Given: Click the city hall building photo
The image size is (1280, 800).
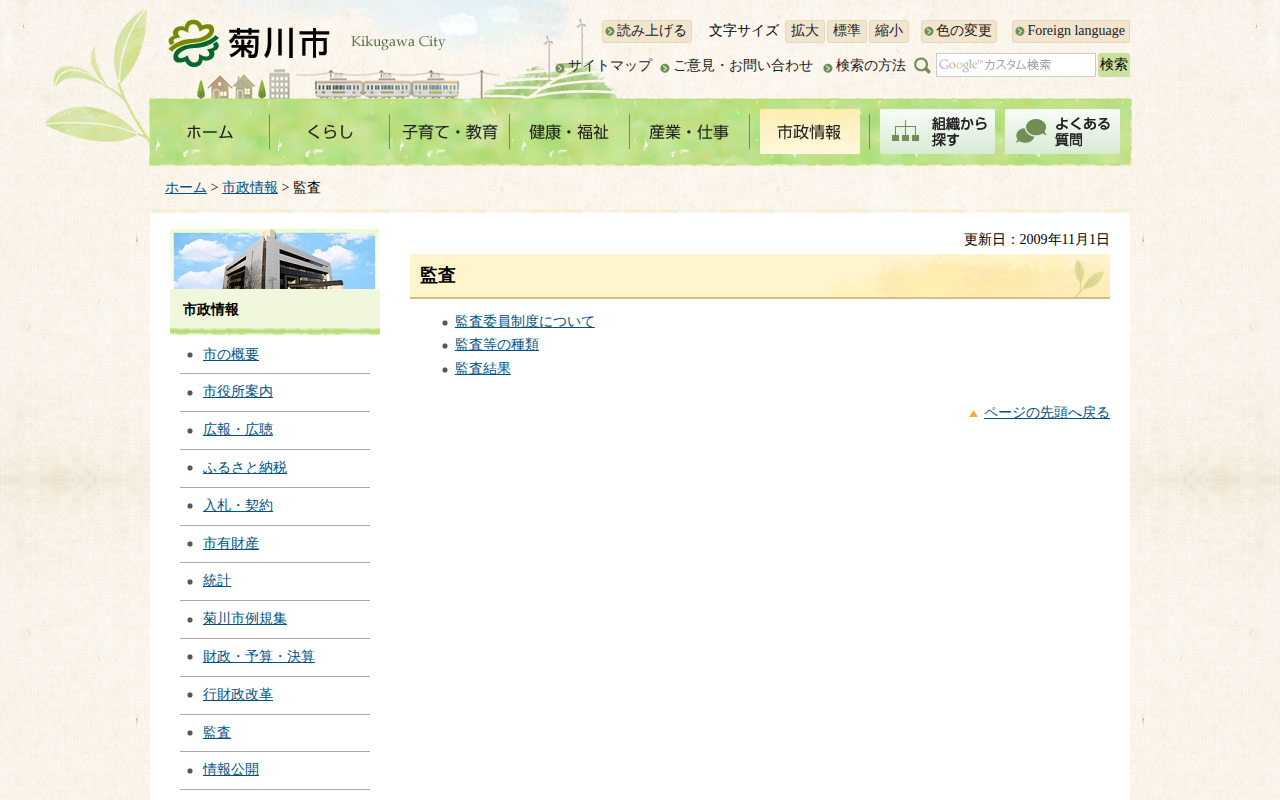Looking at the screenshot, I should (x=275, y=260).
